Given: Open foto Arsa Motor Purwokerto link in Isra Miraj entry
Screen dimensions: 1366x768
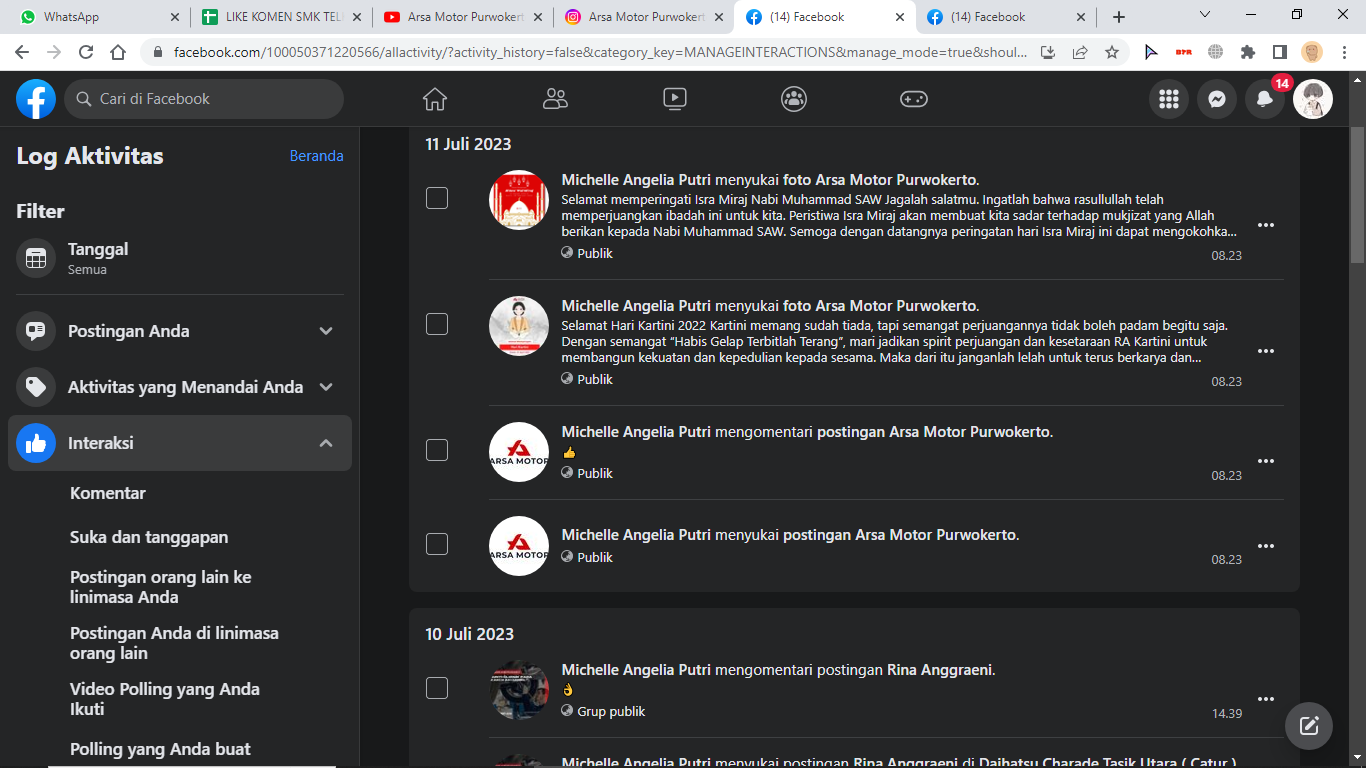Looking at the screenshot, I should (x=880, y=180).
